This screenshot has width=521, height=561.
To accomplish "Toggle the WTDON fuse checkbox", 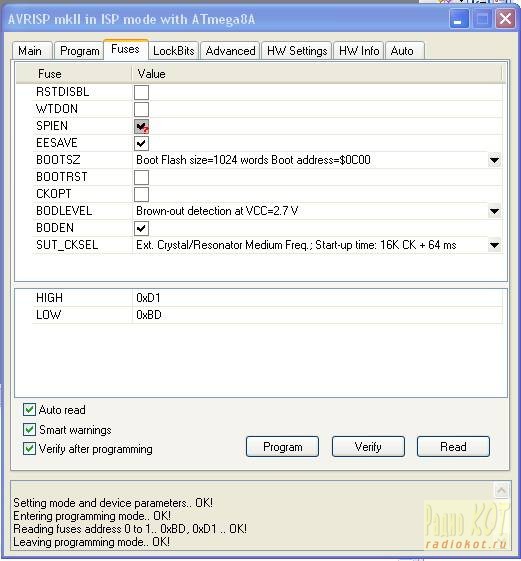I will pyautogui.click(x=141, y=109).
